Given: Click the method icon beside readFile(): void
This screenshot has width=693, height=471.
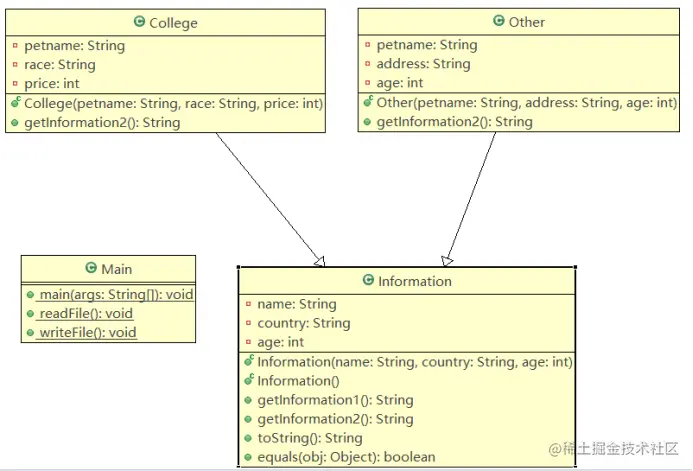Looking at the screenshot, I should pyautogui.click(x=31, y=314).
